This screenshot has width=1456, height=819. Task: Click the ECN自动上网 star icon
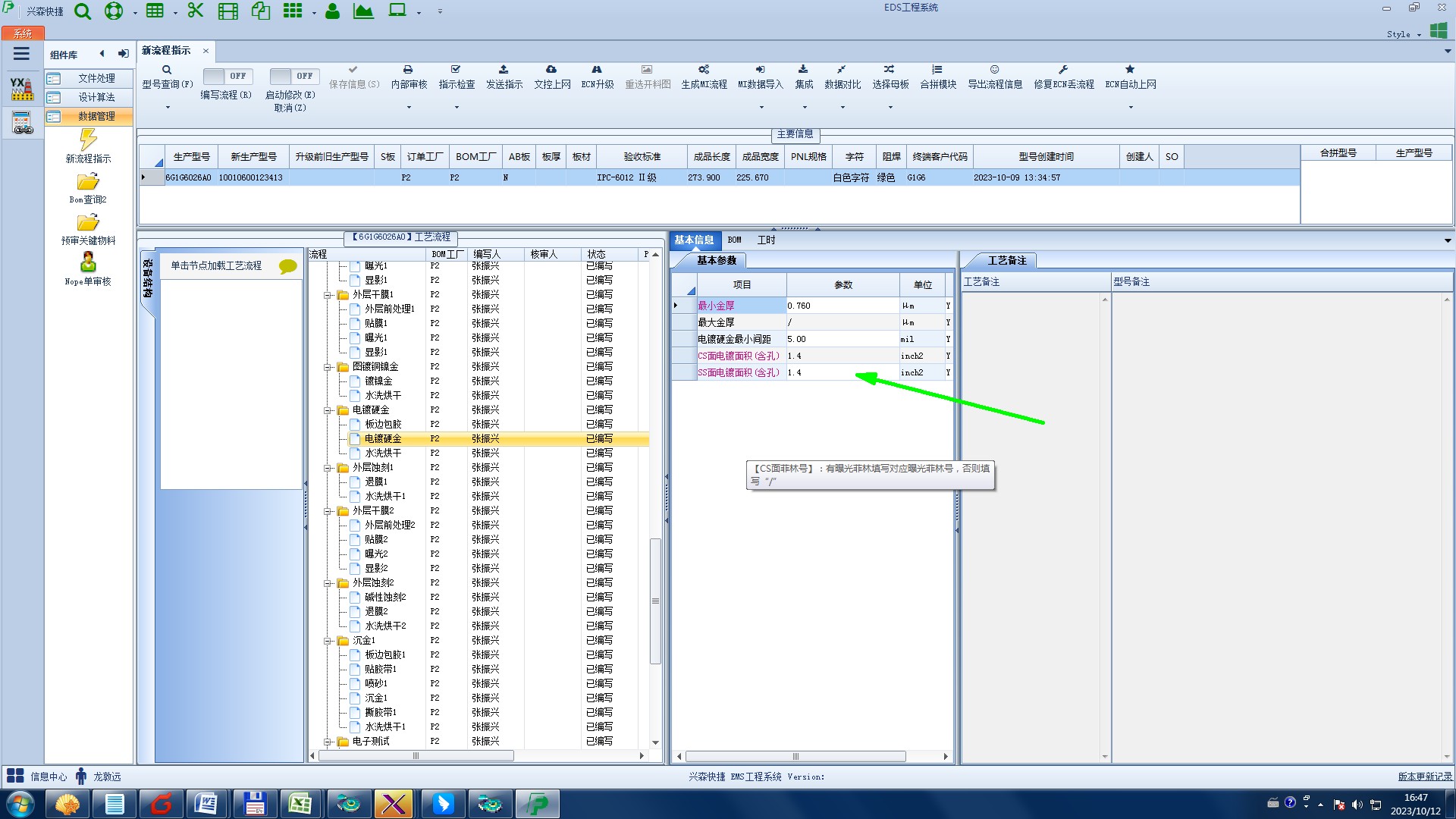pos(1130,70)
